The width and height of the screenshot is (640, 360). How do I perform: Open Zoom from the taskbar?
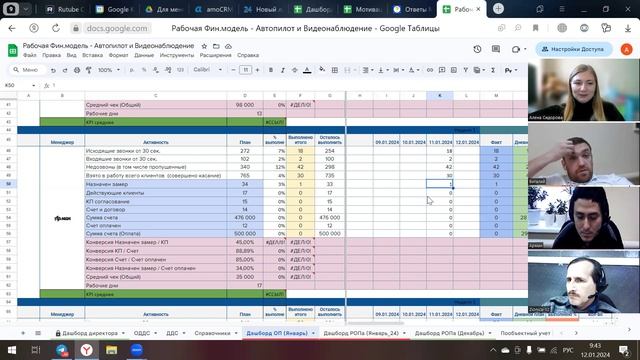[136, 350]
